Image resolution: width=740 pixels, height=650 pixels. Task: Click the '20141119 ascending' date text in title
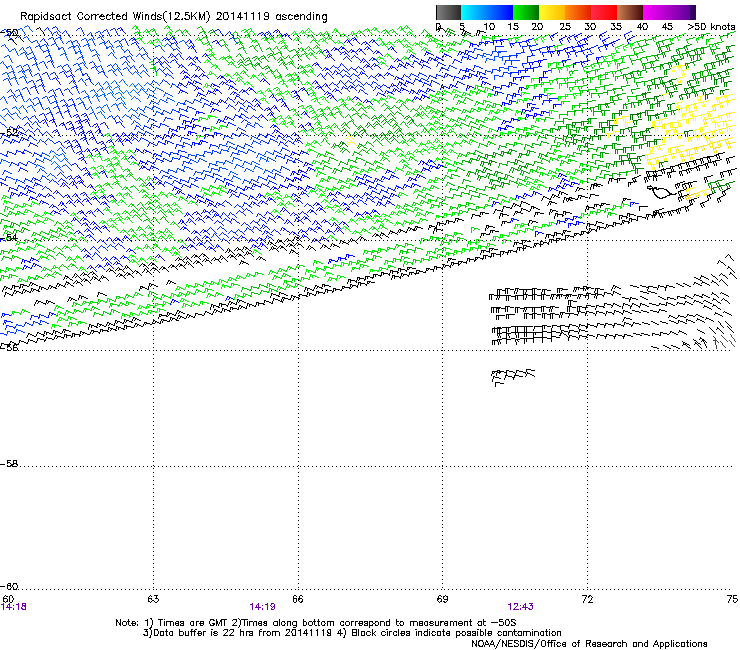tap(271, 17)
